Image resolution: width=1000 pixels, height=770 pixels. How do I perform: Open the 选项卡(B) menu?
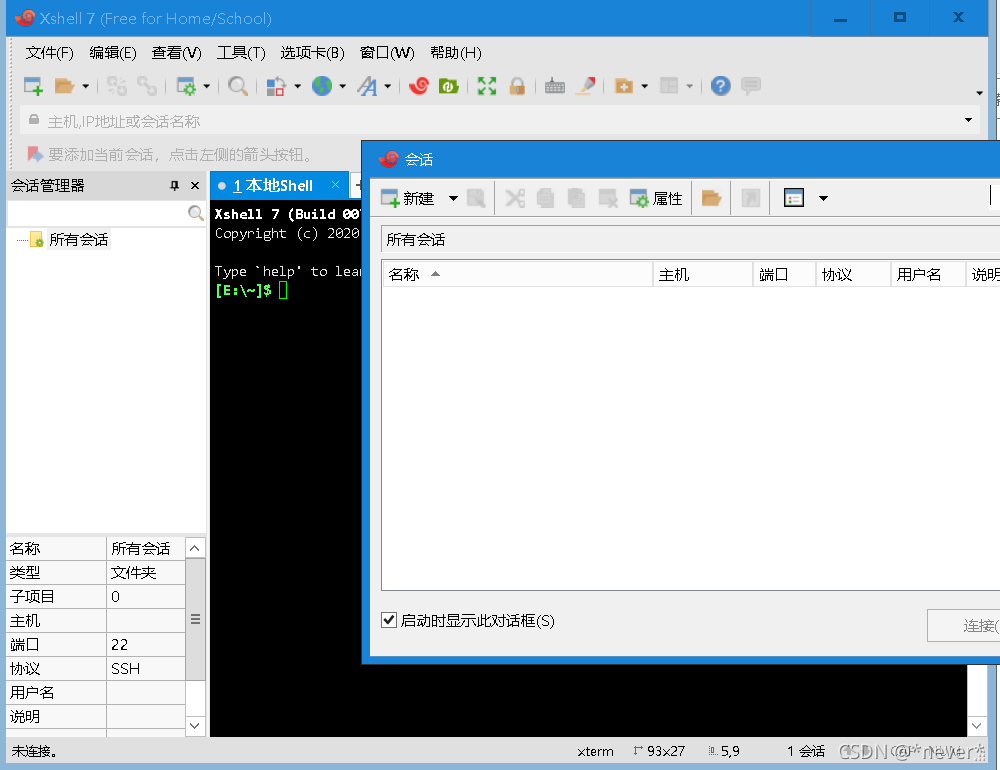(x=312, y=53)
